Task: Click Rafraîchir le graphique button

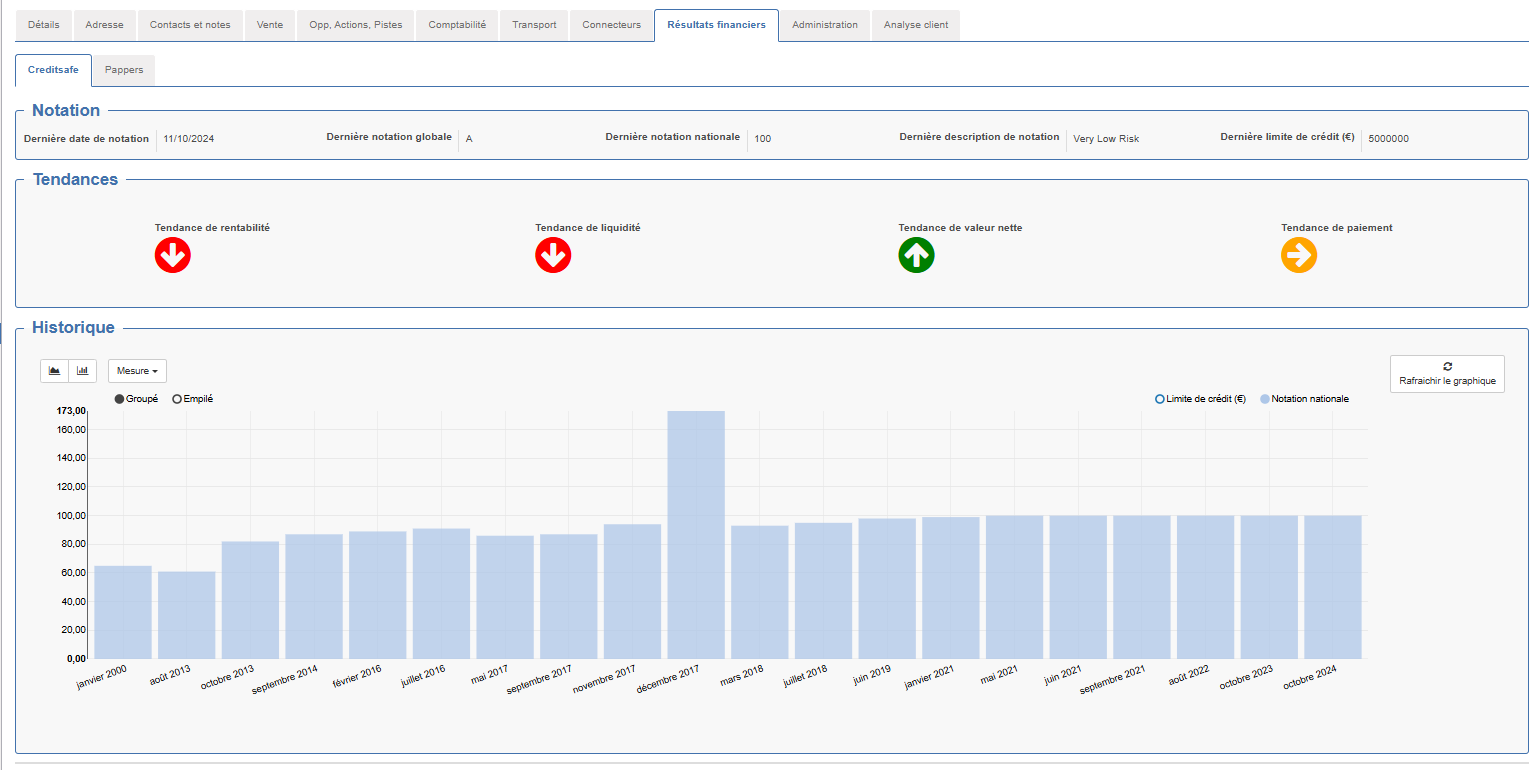Action: coord(1447,374)
